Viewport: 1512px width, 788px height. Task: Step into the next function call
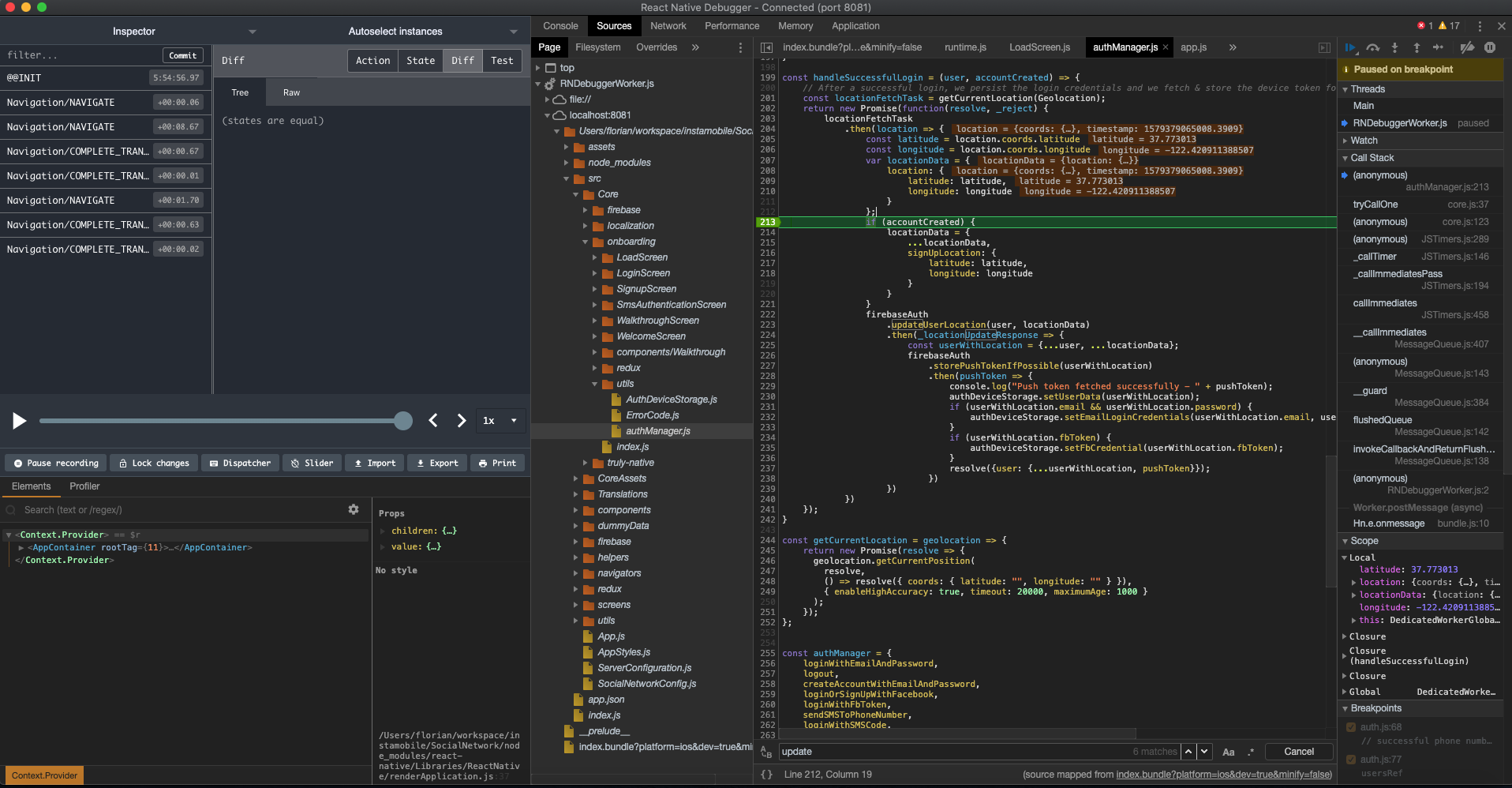pyautogui.click(x=1394, y=47)
